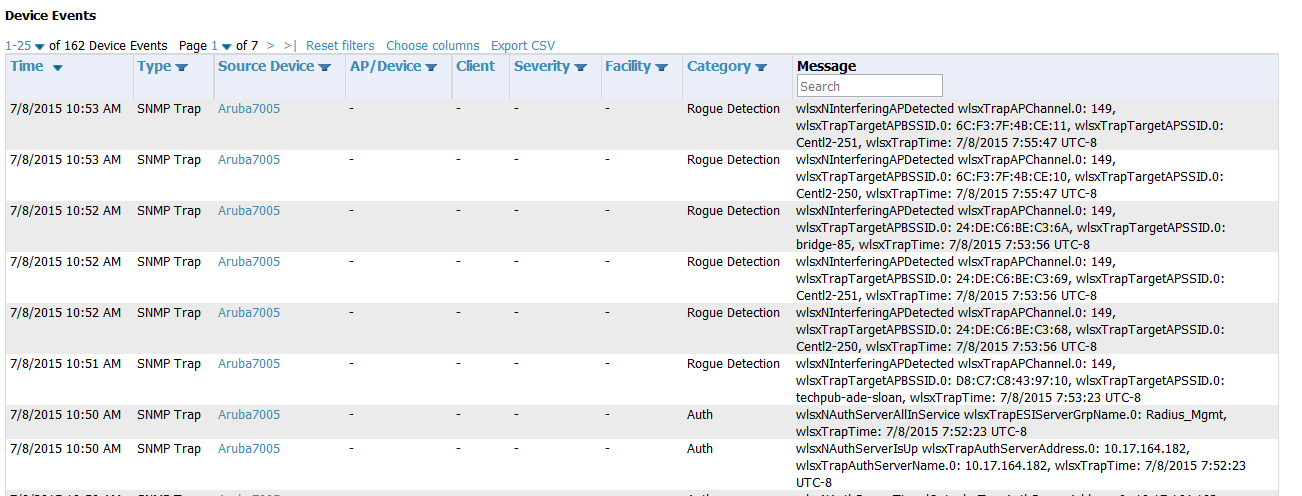Select Category header text
Screen dimensions: 1302x496
tap(719, 66)
